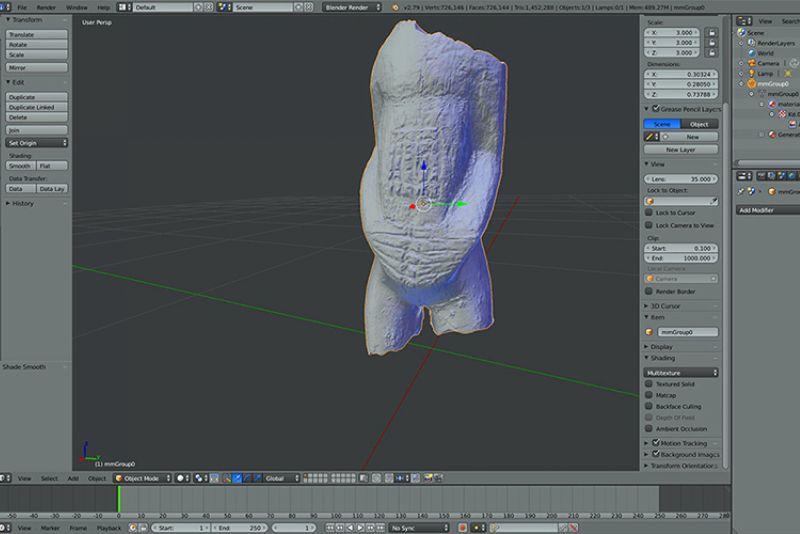Screen dimensions: 800x534
Task: Open the Multitexture shading dropdown
Action: (x=681, y=373)
